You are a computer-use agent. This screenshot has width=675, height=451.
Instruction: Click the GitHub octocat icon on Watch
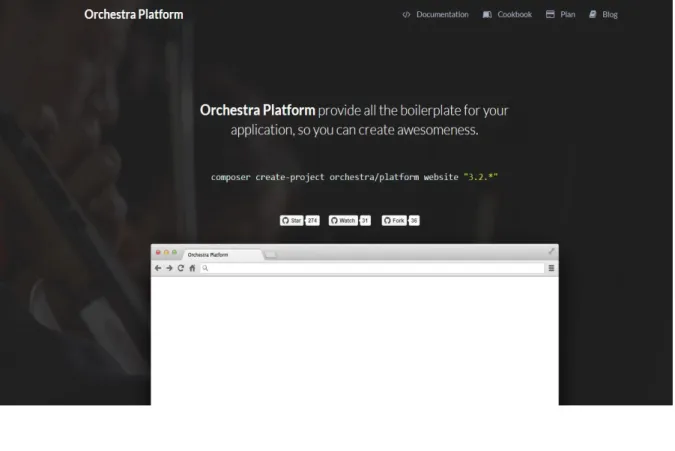pos(334,220)
